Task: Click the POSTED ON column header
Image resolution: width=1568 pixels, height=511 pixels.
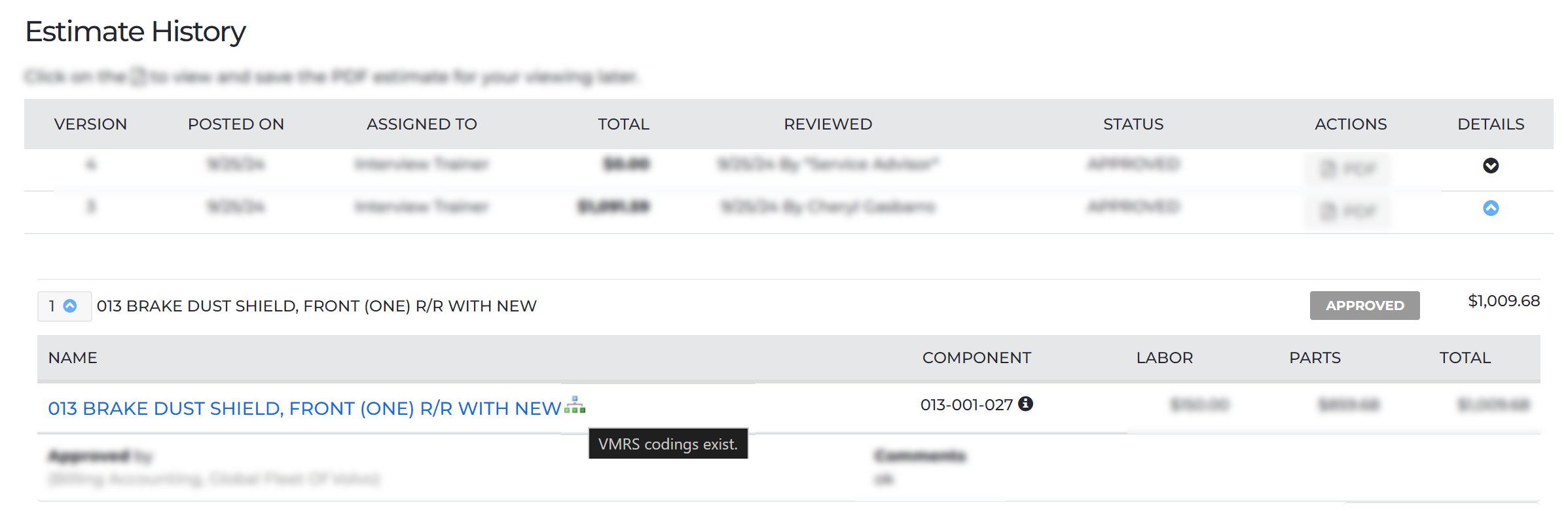Action: 236,124
